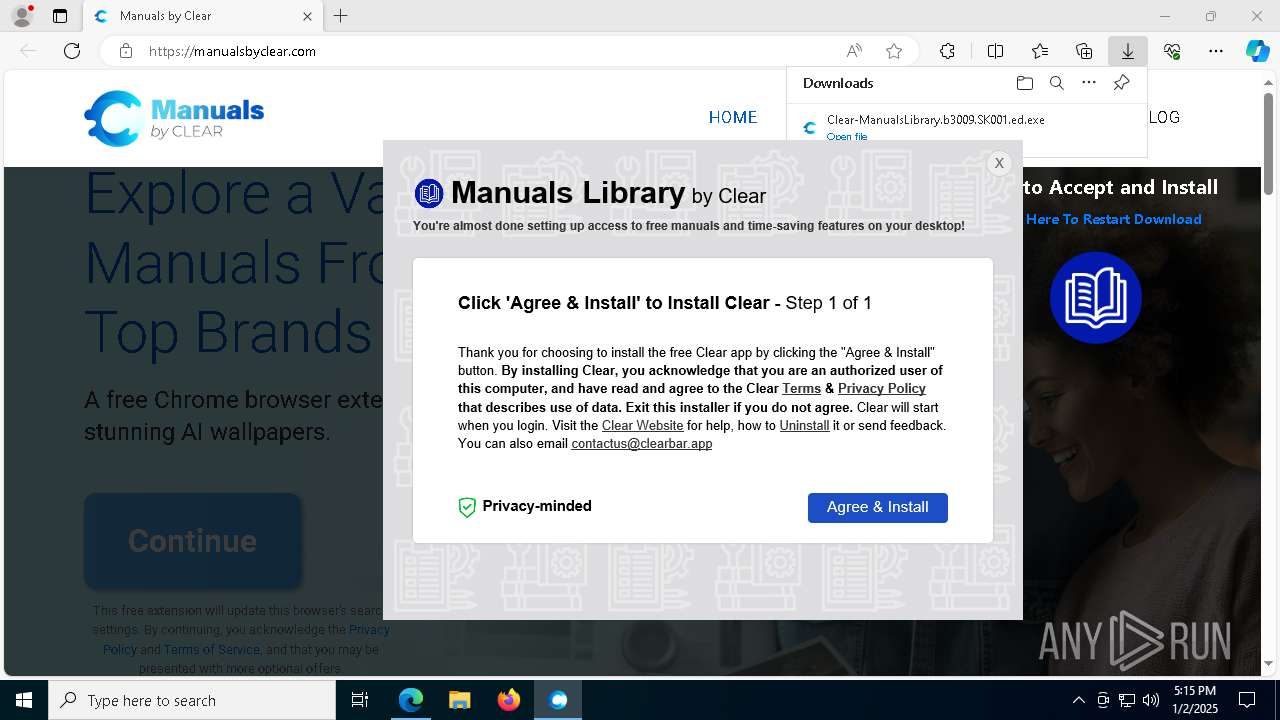Click the Manuals by Clear site logo
This screenshot has height=720, width=1280.
pos(174,118)
